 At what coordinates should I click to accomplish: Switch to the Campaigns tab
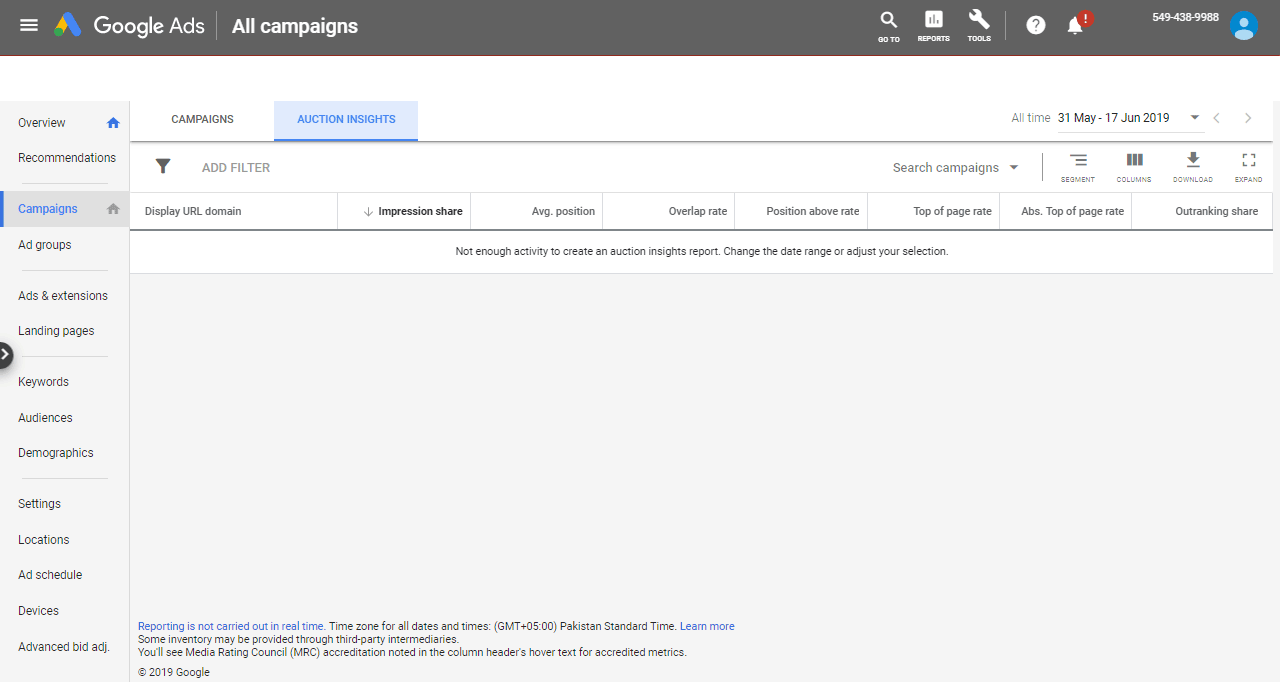pos(202,119)
